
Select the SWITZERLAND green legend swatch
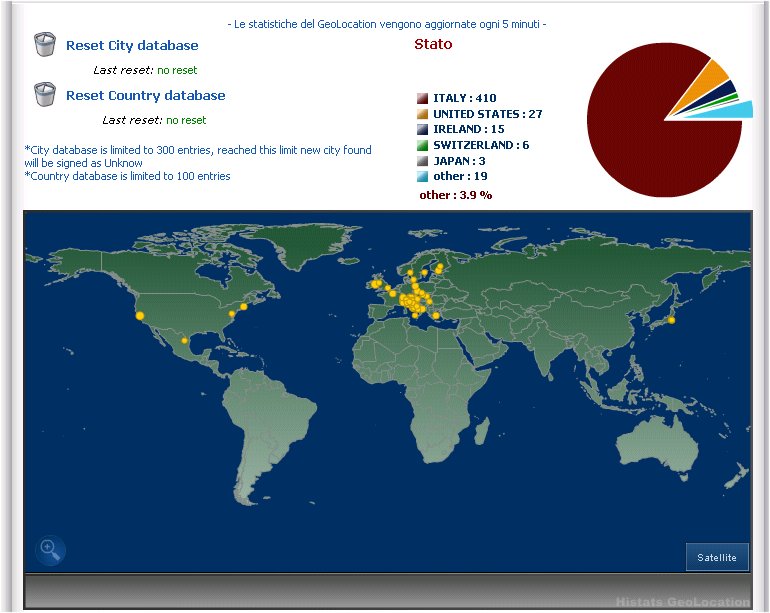pos(422,145)
